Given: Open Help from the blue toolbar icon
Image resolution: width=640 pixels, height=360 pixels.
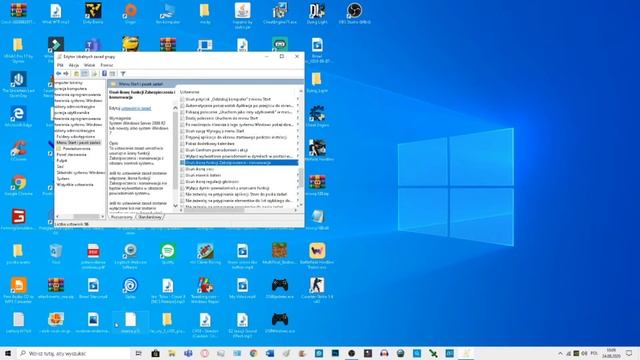Looking at the screenshot, I should 104,73.
